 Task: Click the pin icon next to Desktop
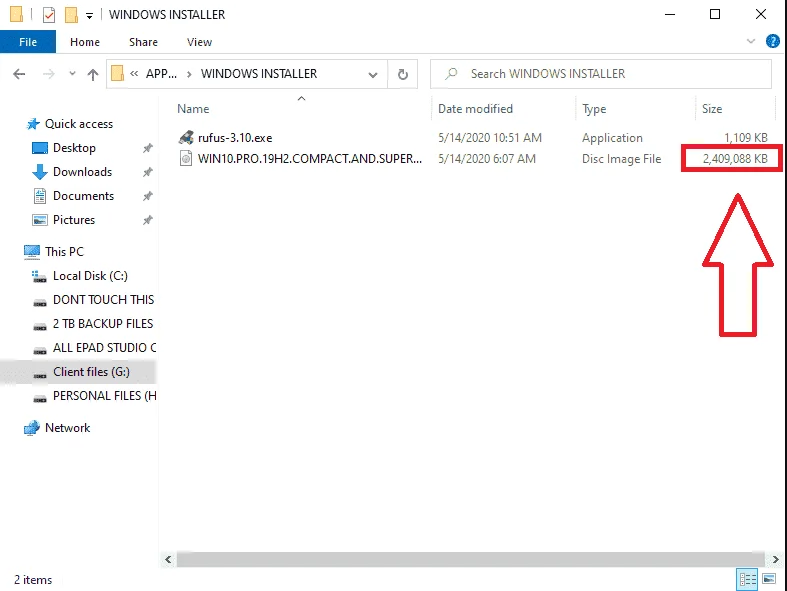pyautogui.click(x=148, y=148)
